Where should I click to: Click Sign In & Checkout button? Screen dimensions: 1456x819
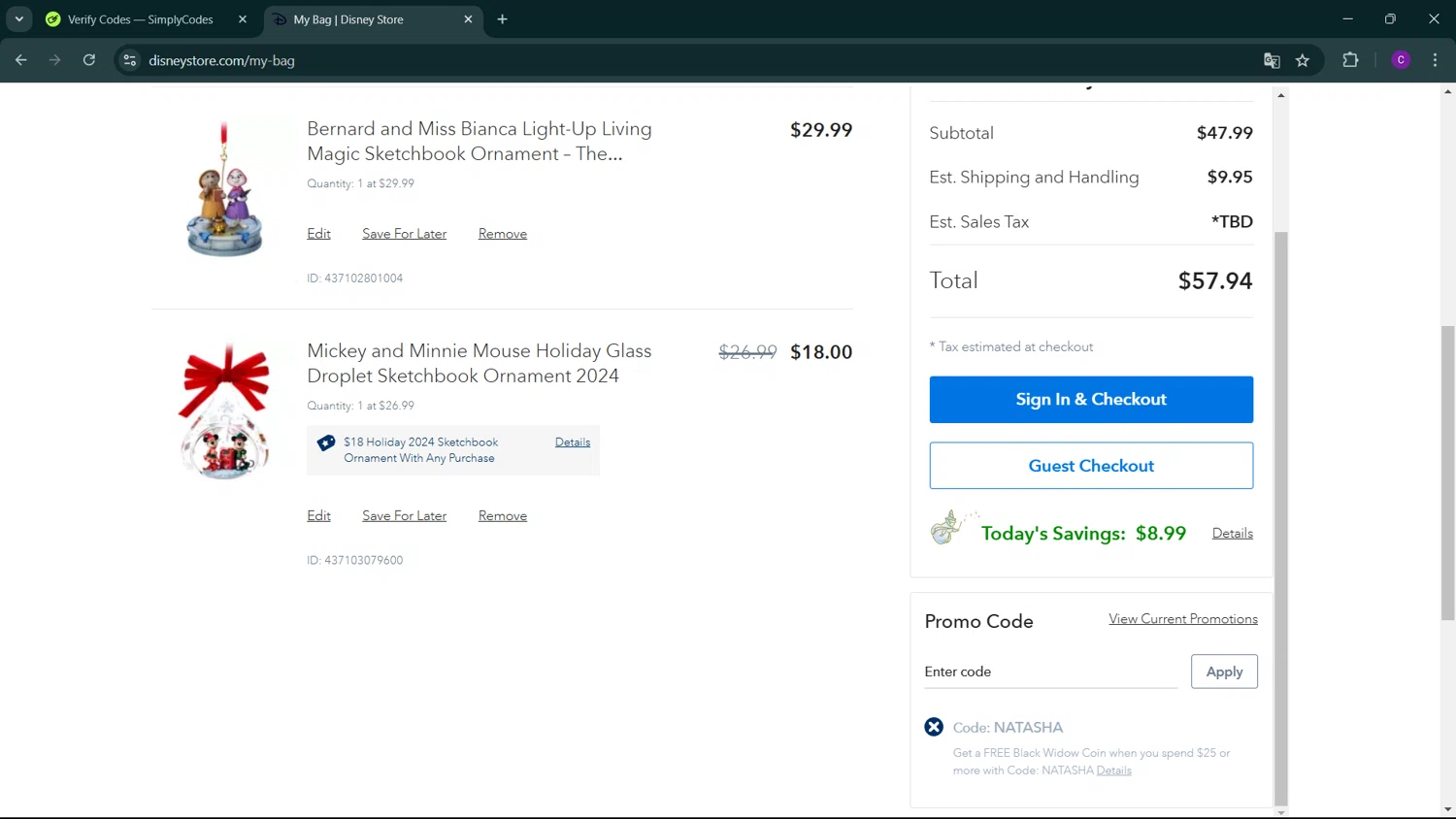click(x=1091, y=400)
